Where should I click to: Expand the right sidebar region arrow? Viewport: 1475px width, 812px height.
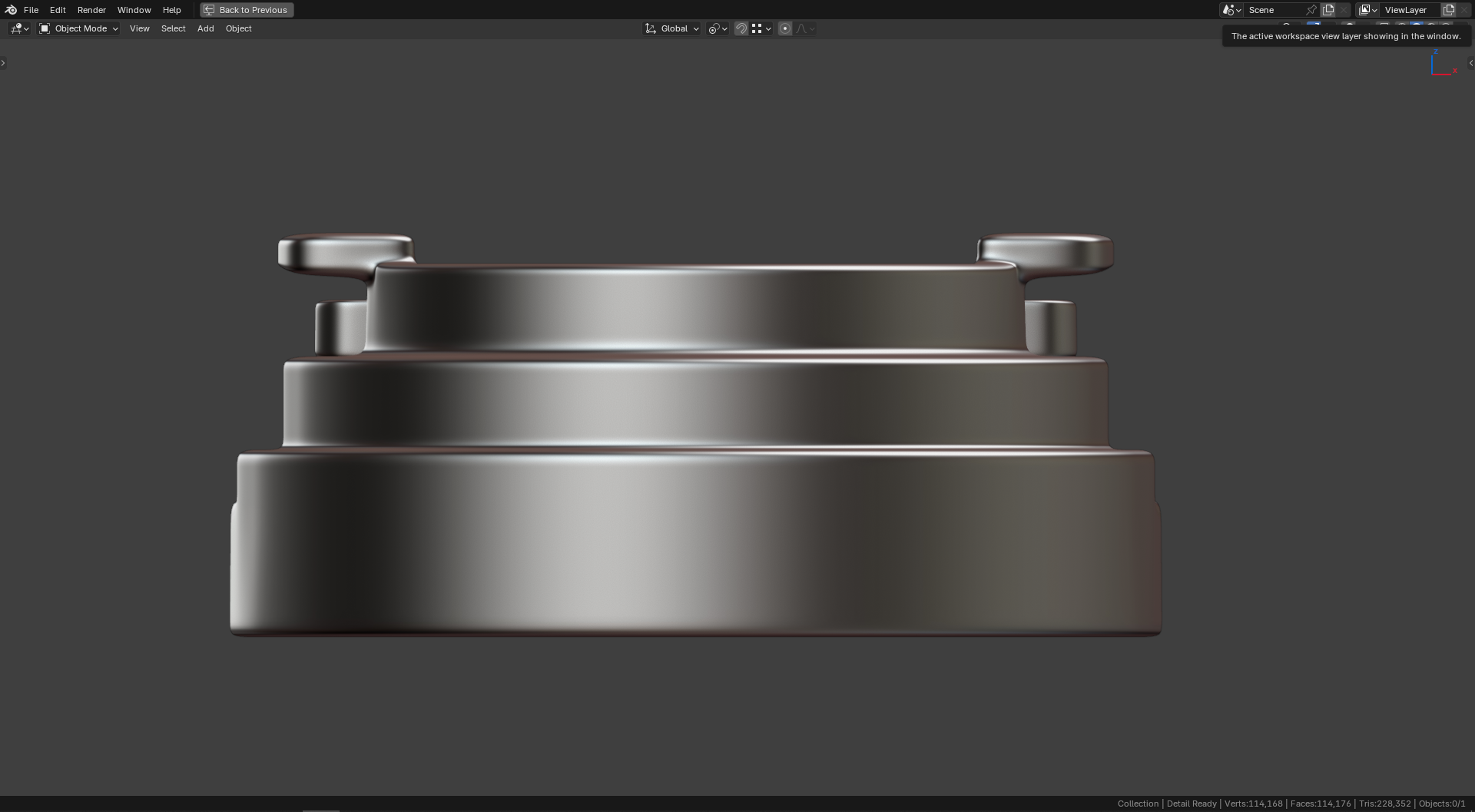coord(1471,63)
